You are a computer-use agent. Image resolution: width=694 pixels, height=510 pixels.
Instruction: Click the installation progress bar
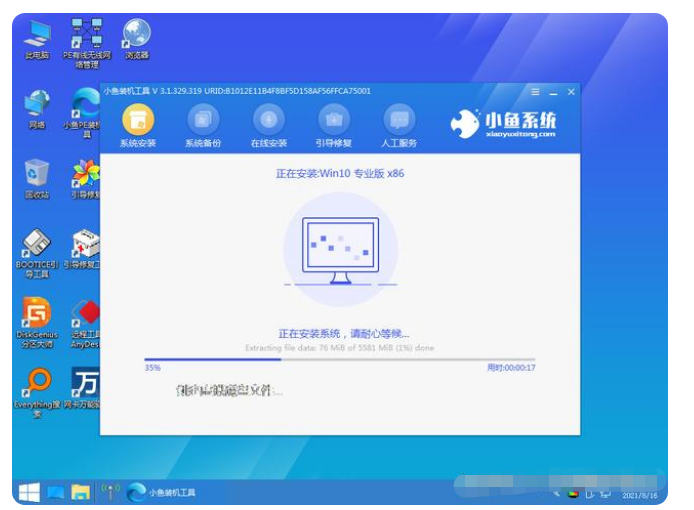[339, 359]
